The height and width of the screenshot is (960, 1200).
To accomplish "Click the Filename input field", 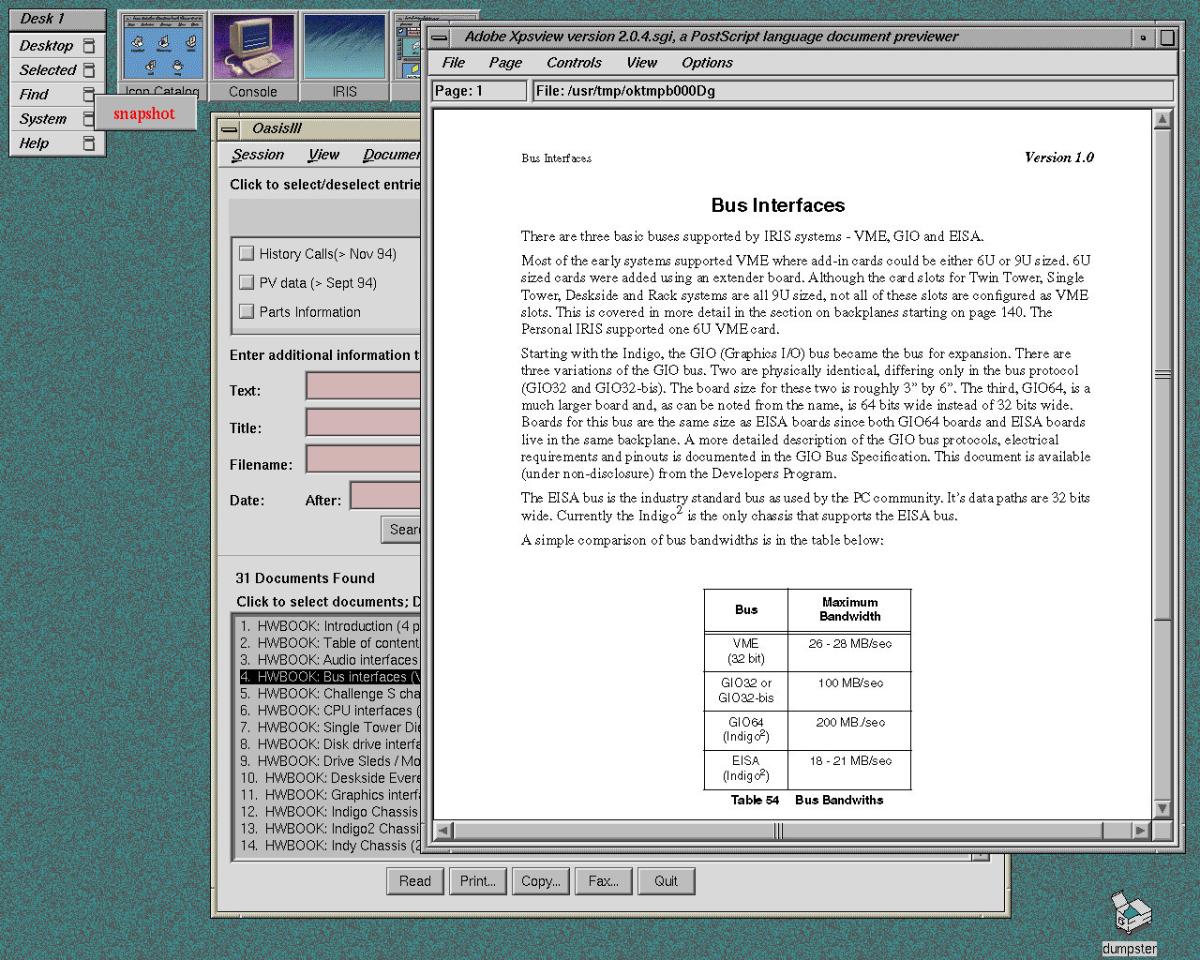I will (364, 459).
